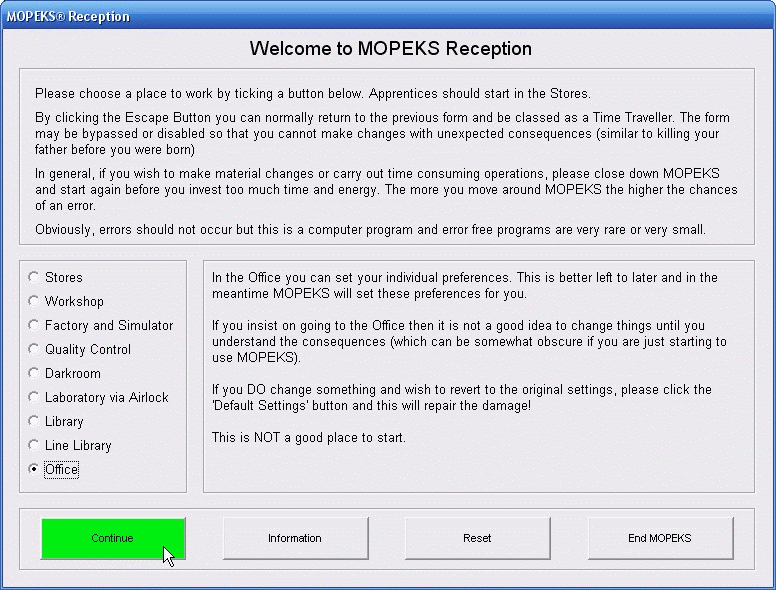The height and width of the screenshot is (590, 776).
Task: Click the paragraph starting 'By clicking the Escape Button'
Action: point(382,133)
